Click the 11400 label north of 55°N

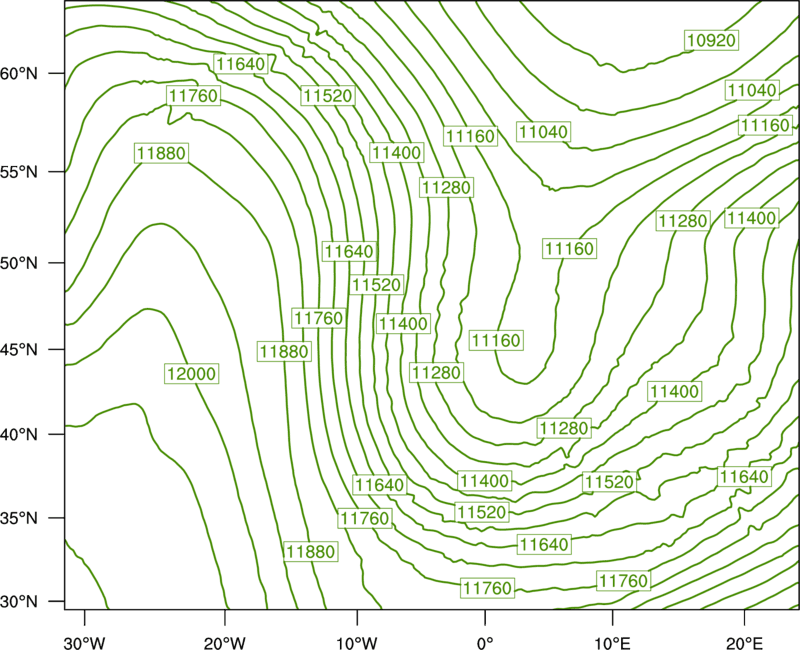point(396,152)
